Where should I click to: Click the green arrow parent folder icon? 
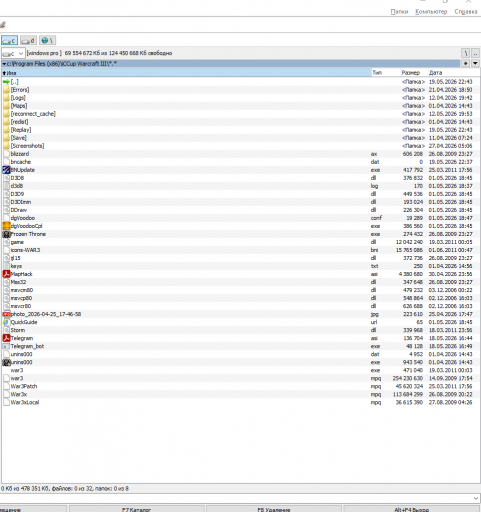coord(6,82)
